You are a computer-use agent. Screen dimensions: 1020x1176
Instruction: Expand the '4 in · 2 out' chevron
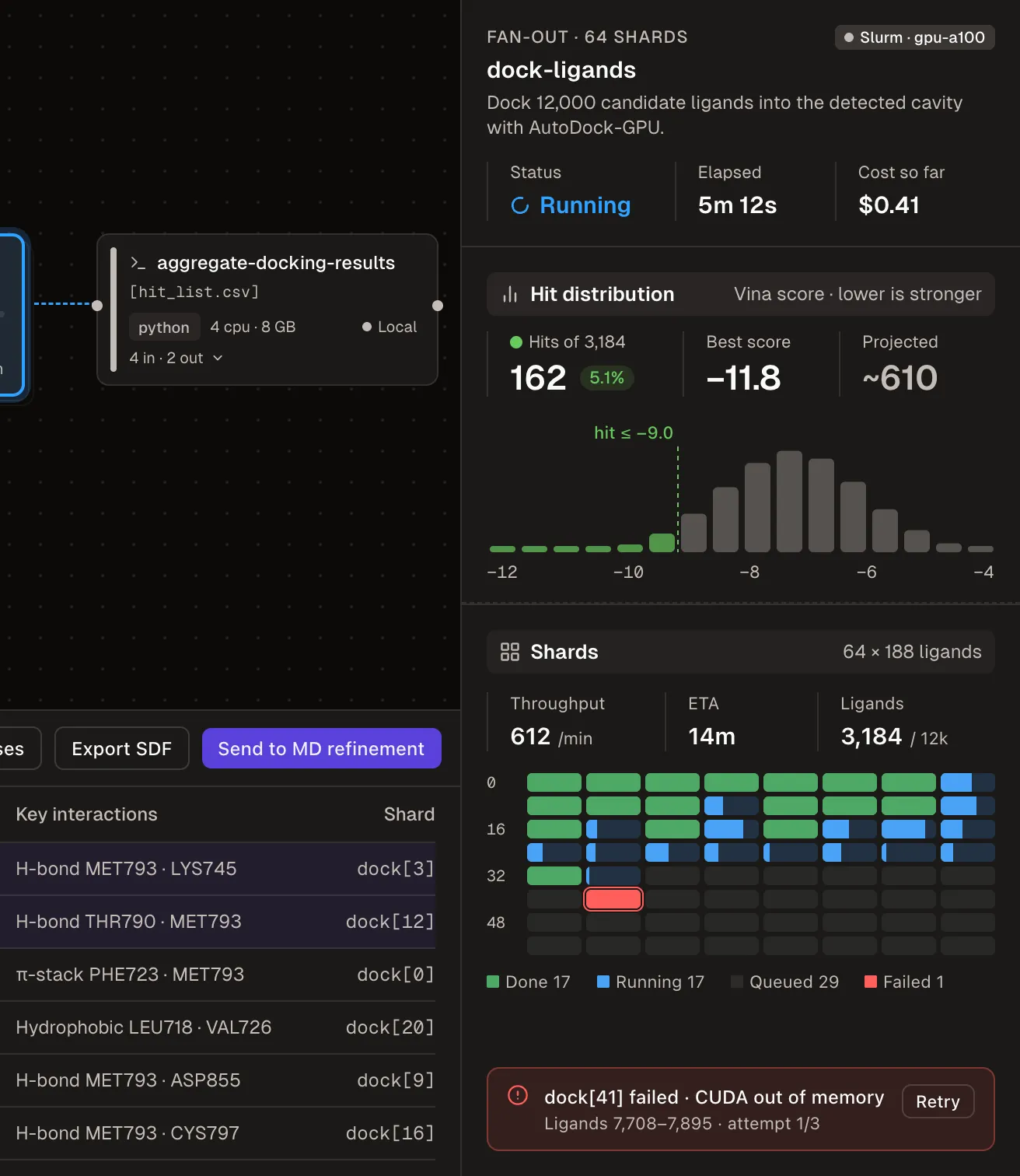(x=218, y=358)
